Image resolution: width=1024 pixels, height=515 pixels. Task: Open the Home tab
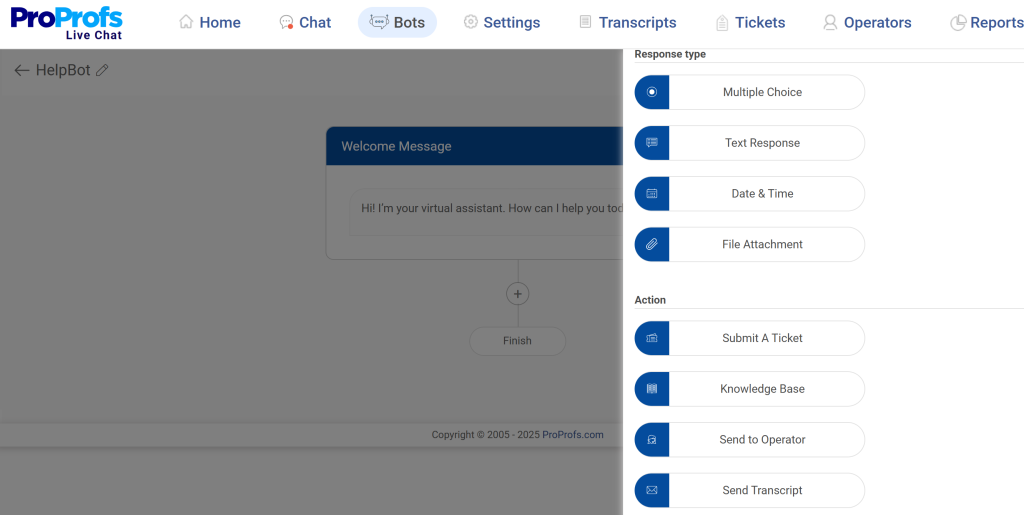point(210,22)
